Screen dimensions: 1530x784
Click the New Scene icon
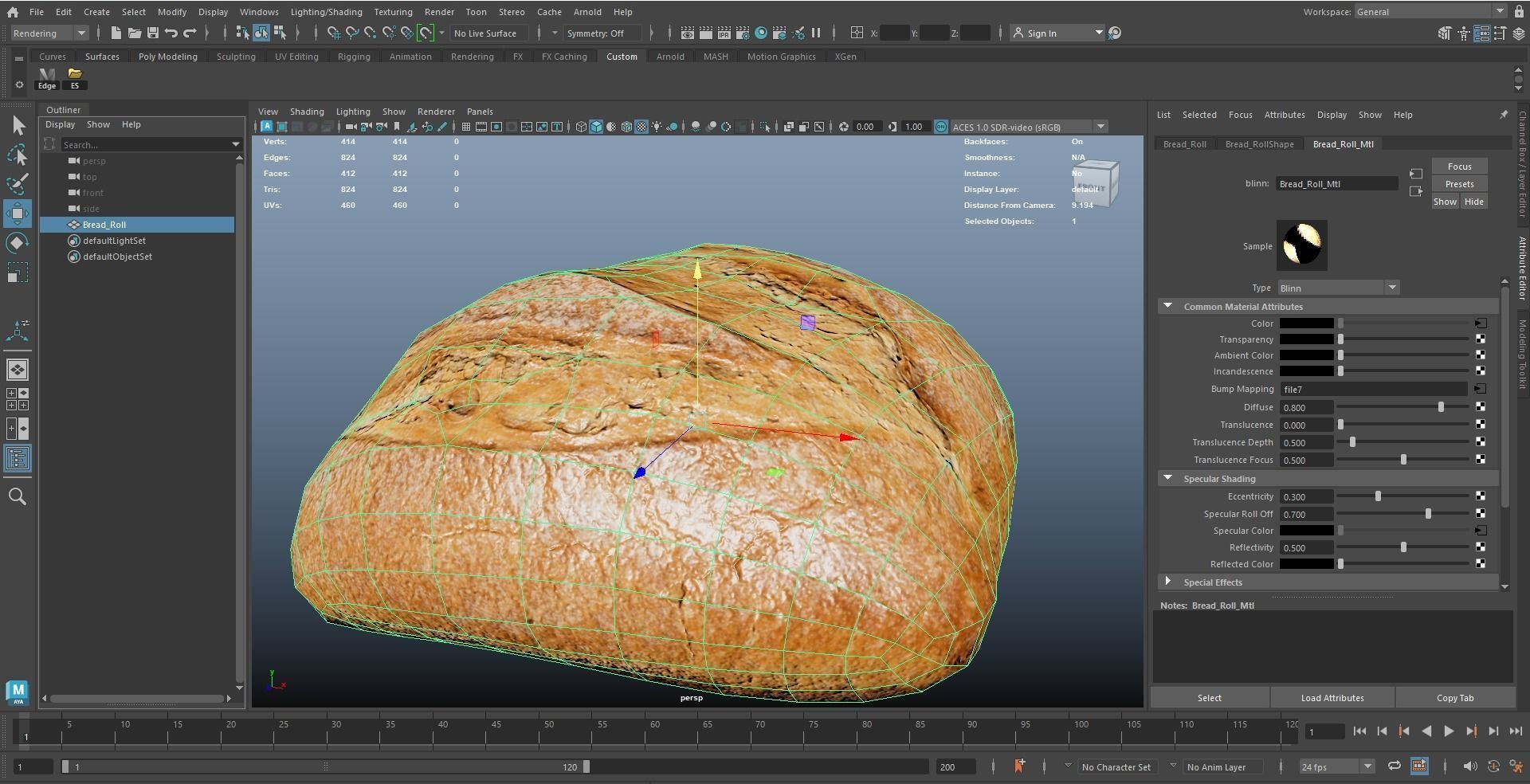point(116,33)
